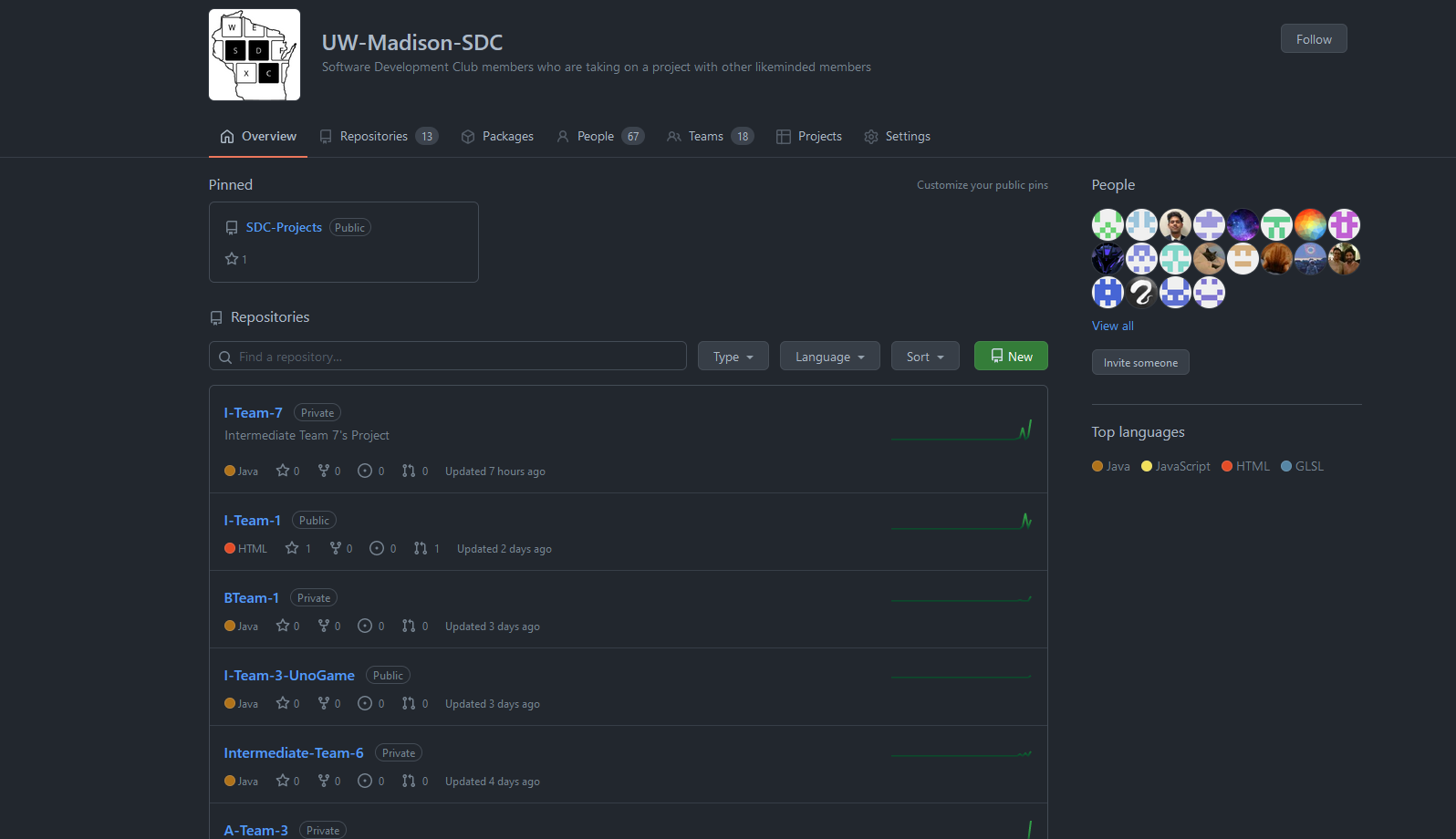Open the I-Team-3-UnoGame repository
Image resolution: width=1456 pixels, height=839 pixels.
[289, 675]
